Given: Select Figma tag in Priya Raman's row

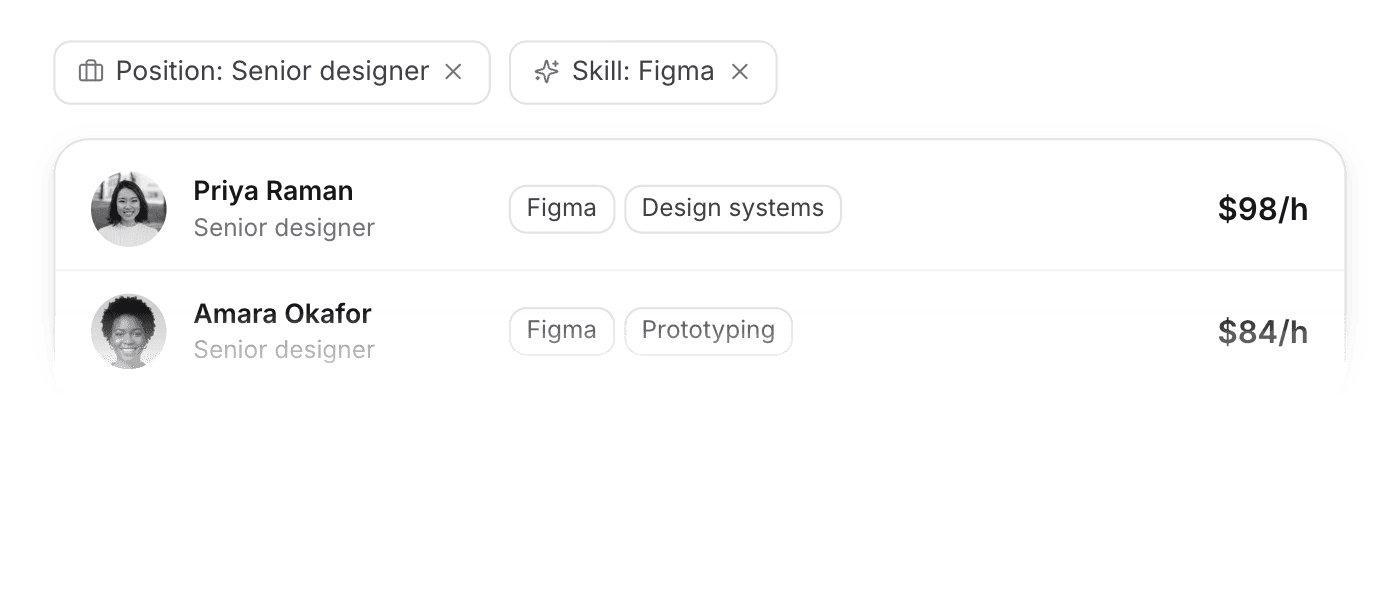Looking at the screenshot, I should click(x=562, y=209).
